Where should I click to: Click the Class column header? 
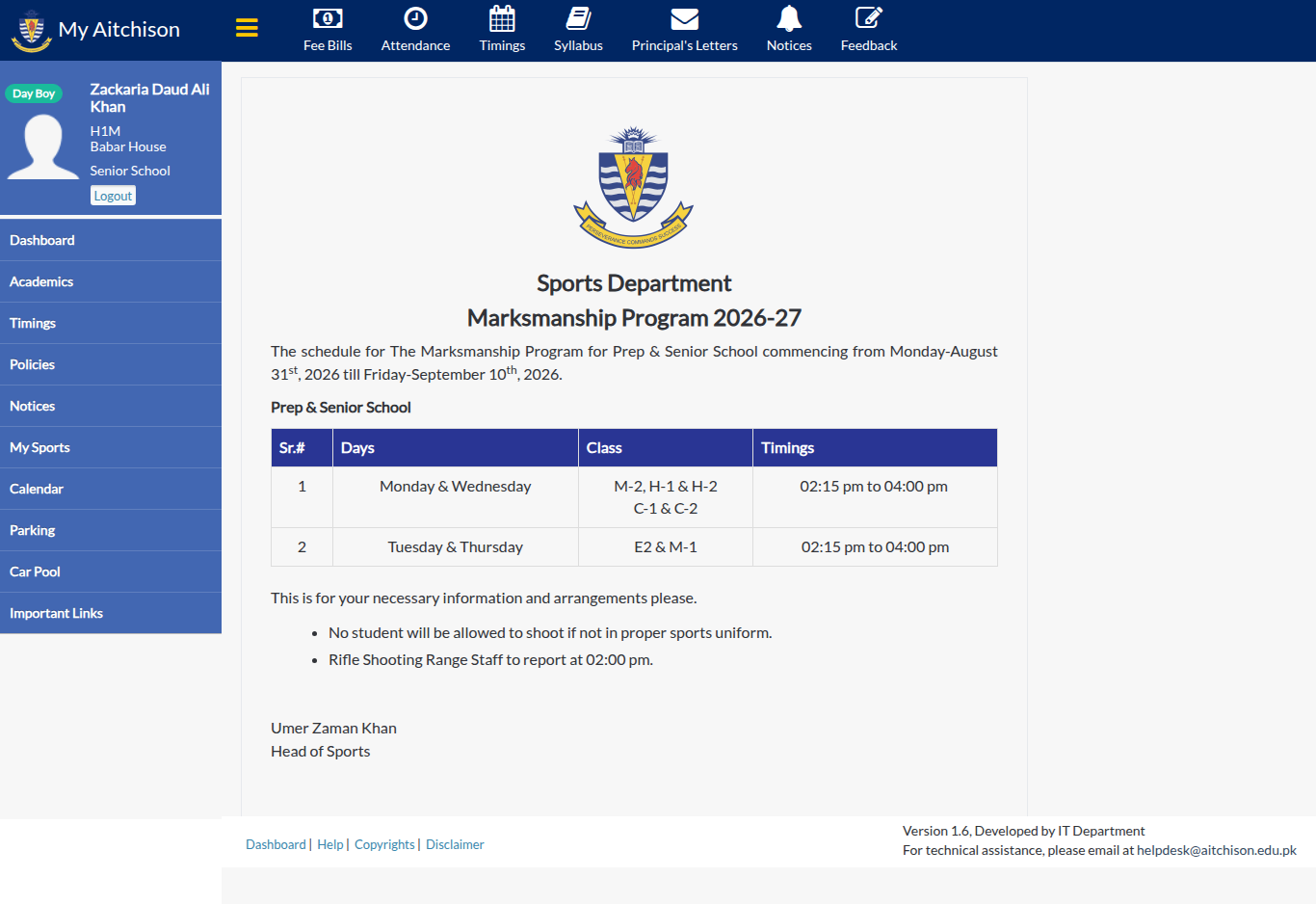pyautogui.click(x=666, y=448)
